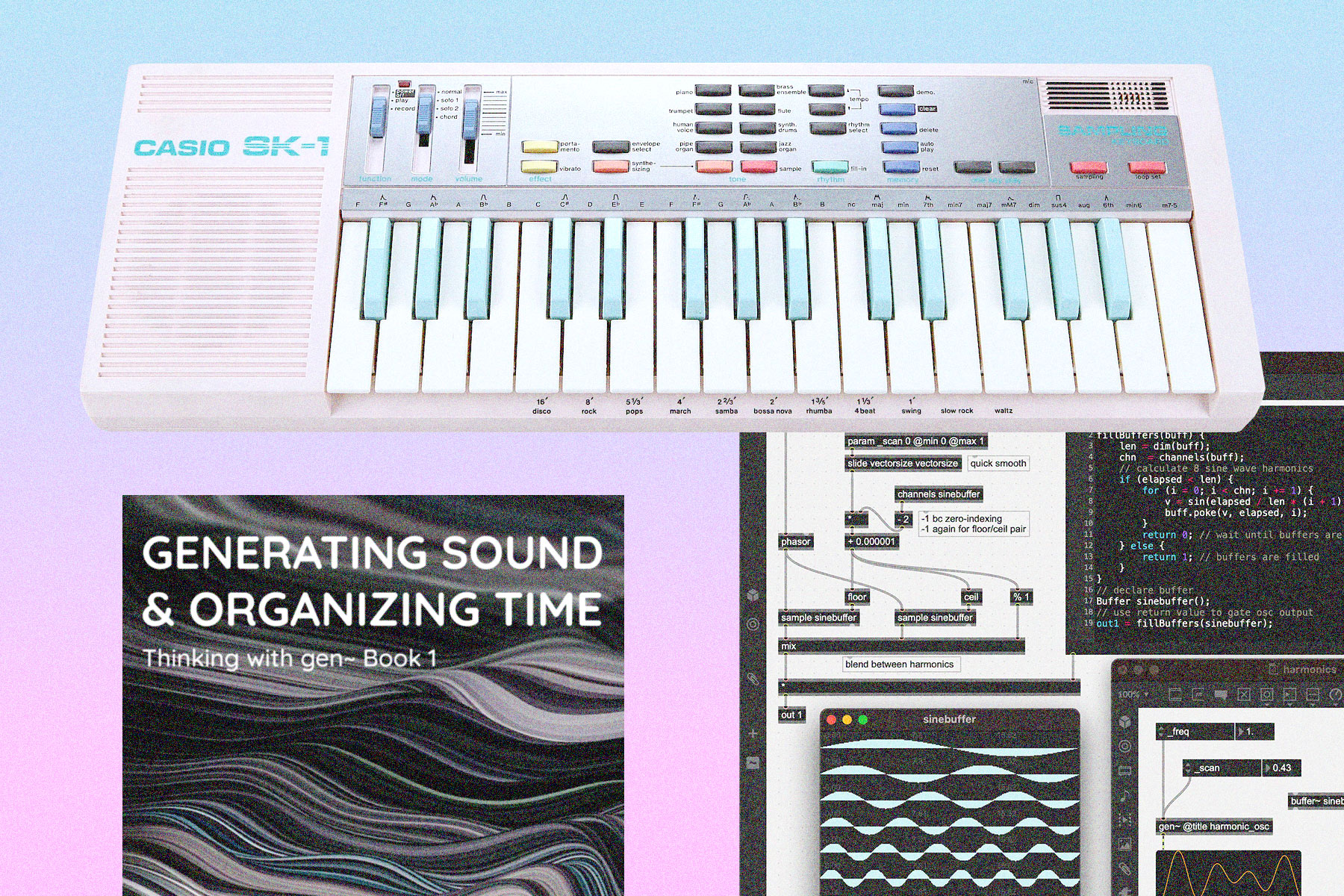Click the piano tone button
The width and height of the screenshot is (1344, 896).
pos(713,91)
